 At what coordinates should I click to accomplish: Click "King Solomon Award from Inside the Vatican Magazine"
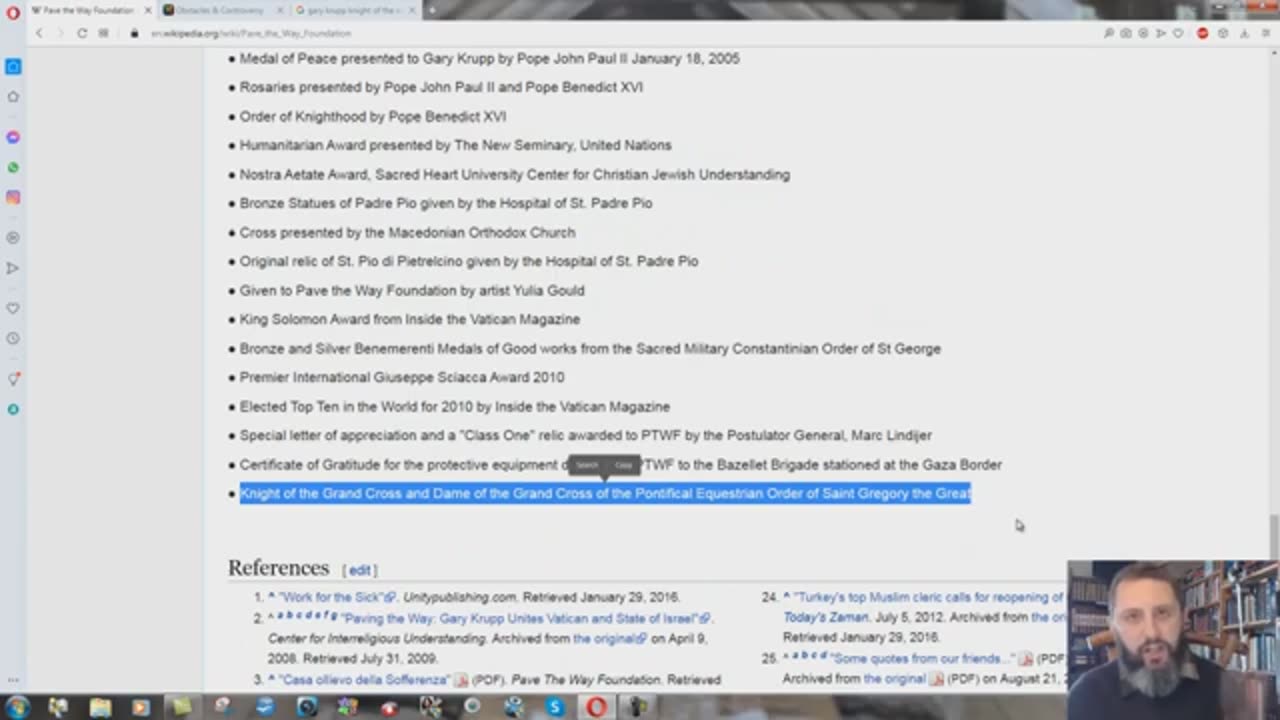coord(410,319)
